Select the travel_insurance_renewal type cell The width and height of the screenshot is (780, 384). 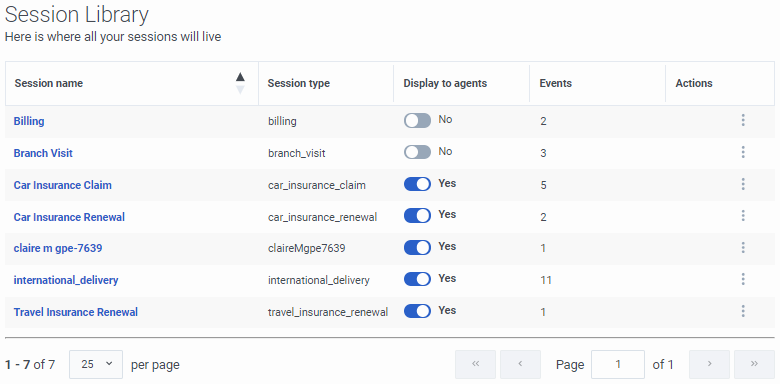(328, 312)
